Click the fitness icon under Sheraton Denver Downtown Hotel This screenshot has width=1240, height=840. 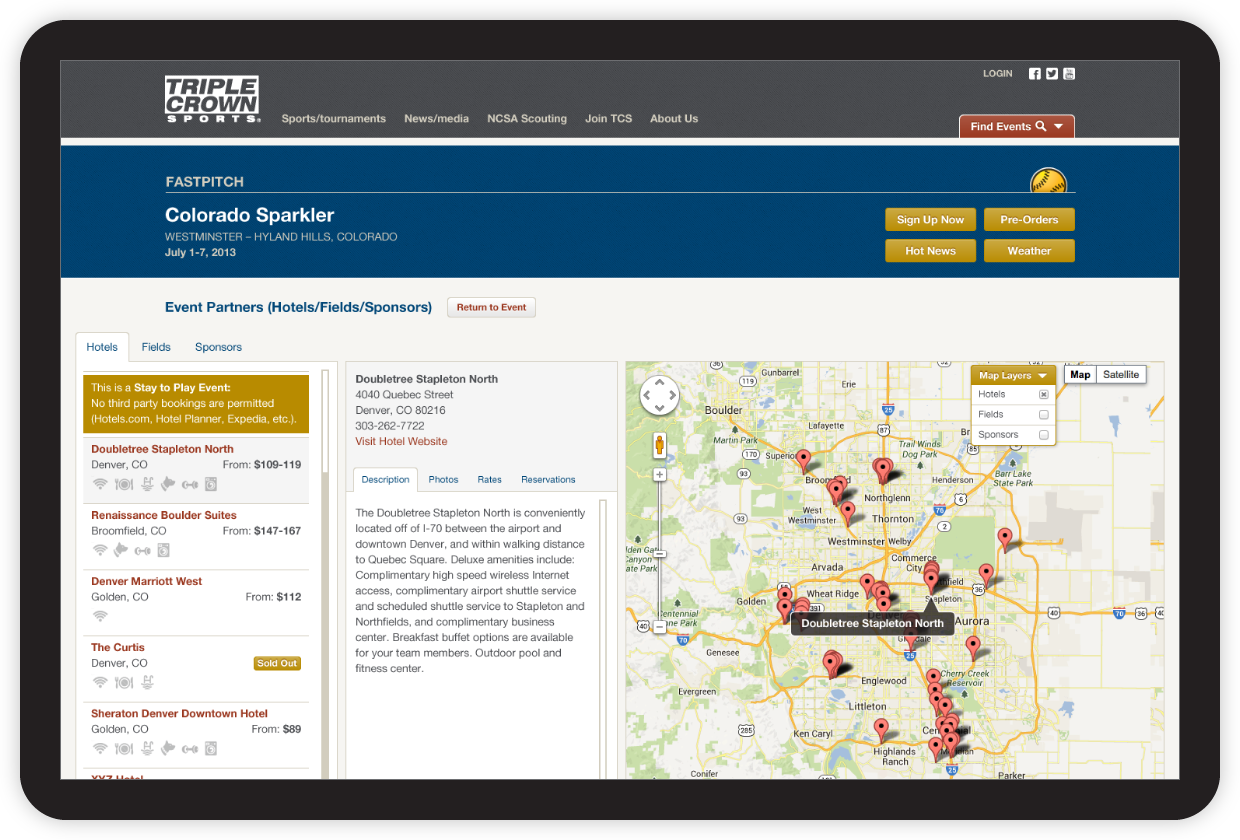(x=190, y=748)
